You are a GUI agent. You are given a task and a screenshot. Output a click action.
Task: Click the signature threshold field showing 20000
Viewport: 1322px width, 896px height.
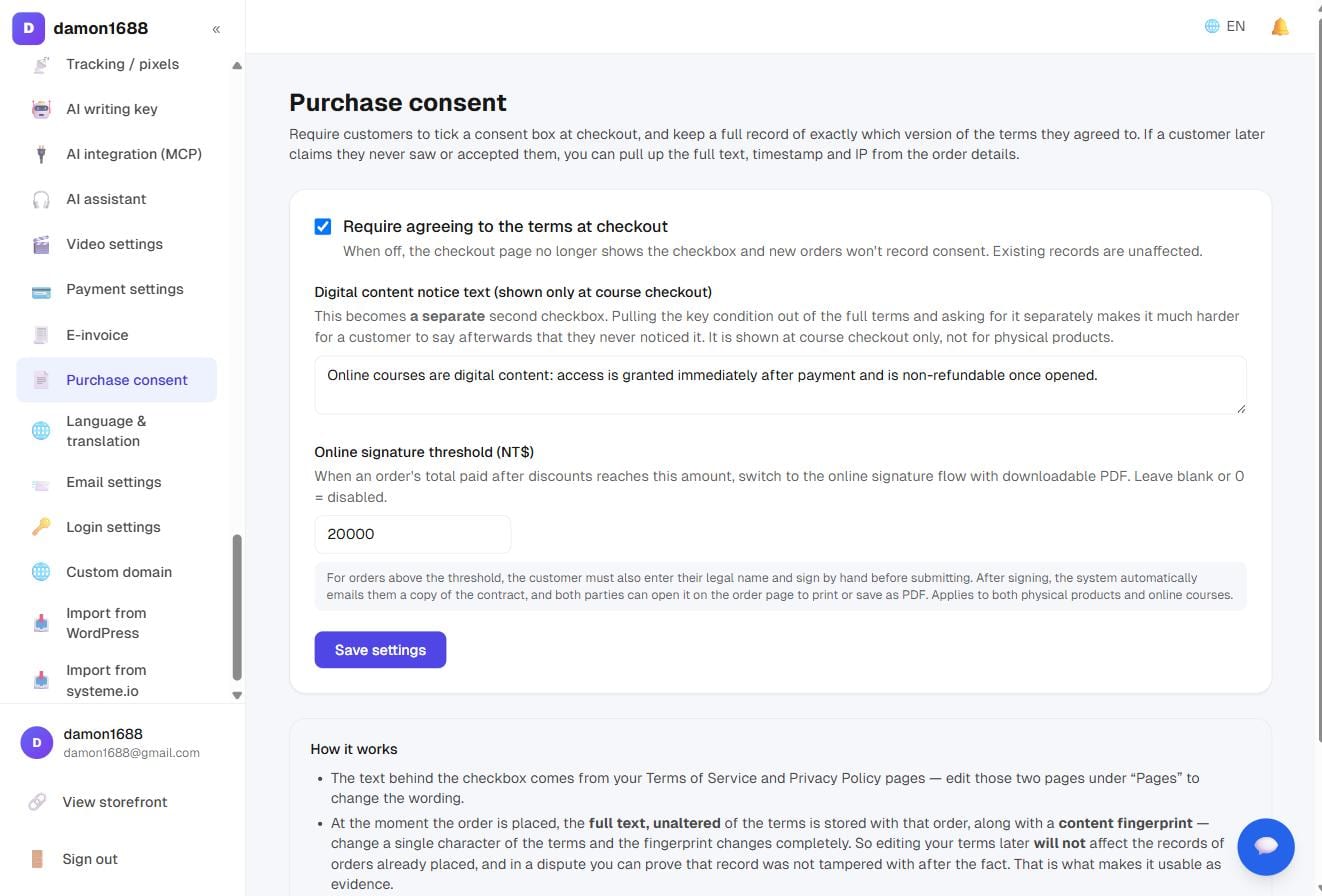click(413, 534)
